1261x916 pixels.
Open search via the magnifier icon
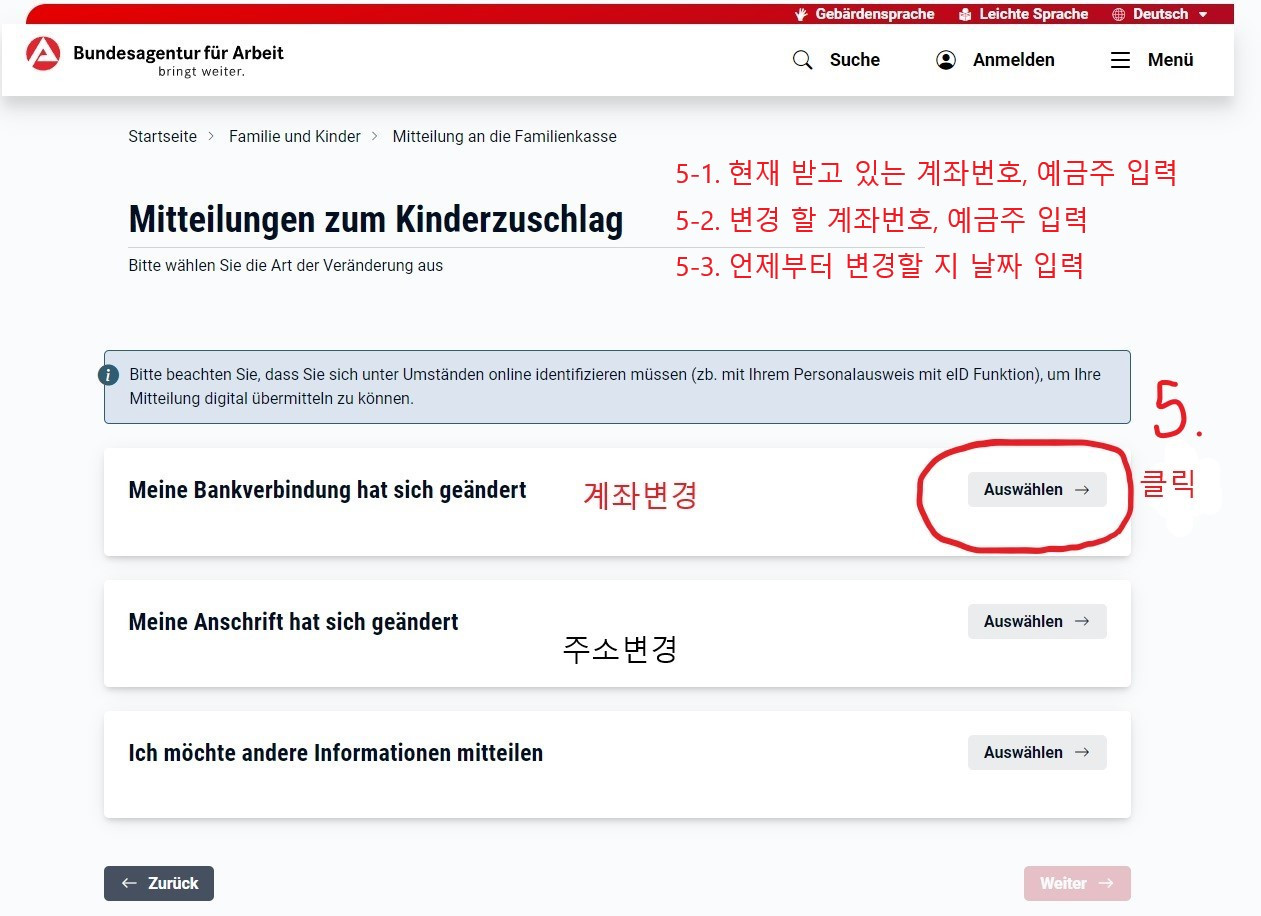point(802,60)
